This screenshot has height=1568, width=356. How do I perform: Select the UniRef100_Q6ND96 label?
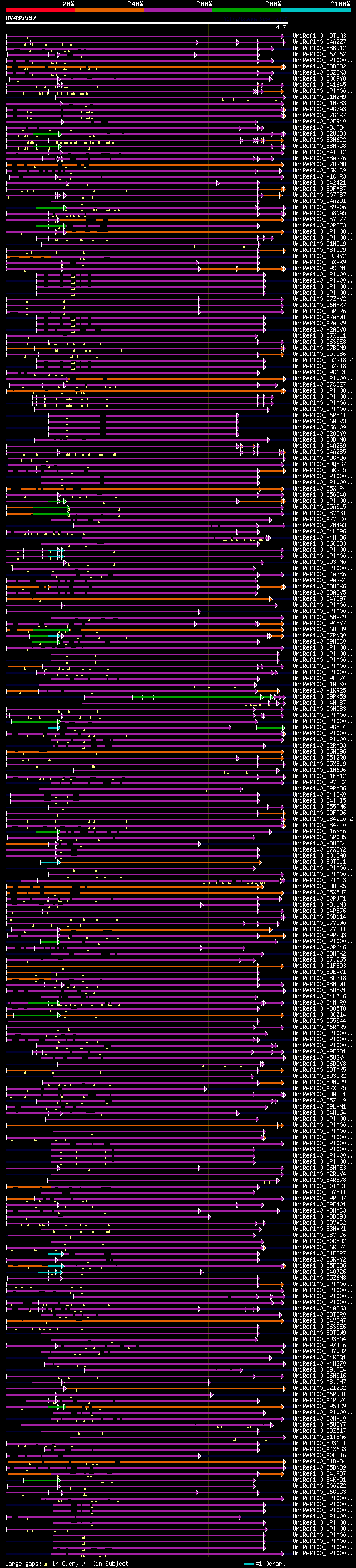(x=319, y=752)
